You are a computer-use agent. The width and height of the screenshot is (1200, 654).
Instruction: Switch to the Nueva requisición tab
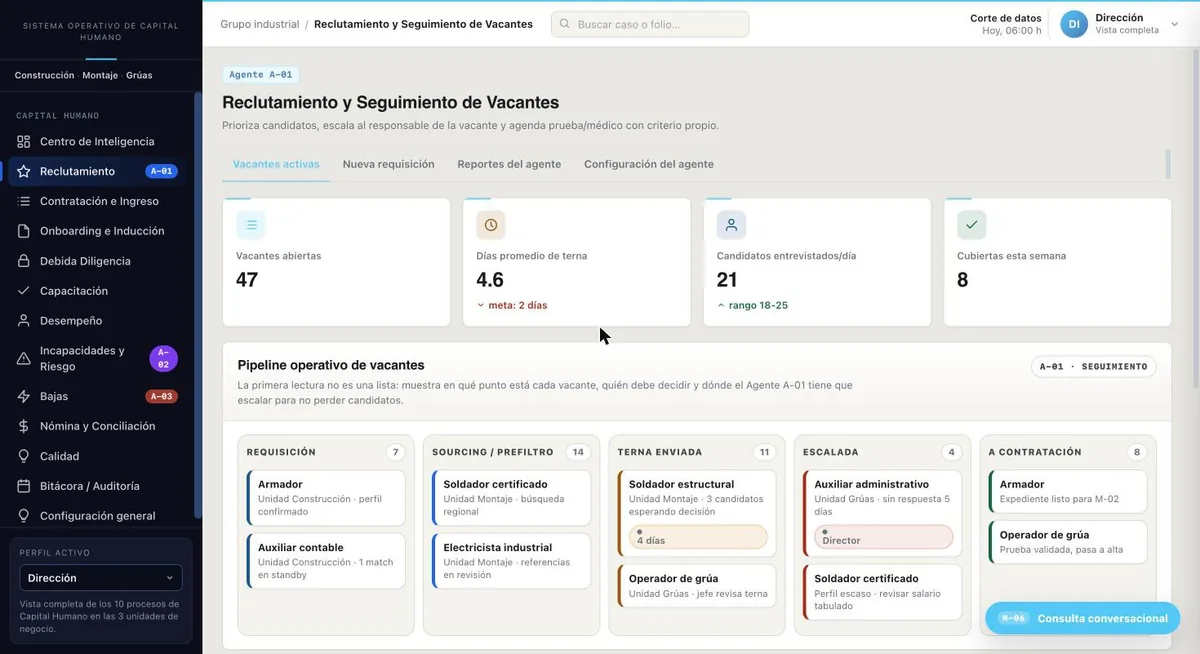tap(389, 164)
